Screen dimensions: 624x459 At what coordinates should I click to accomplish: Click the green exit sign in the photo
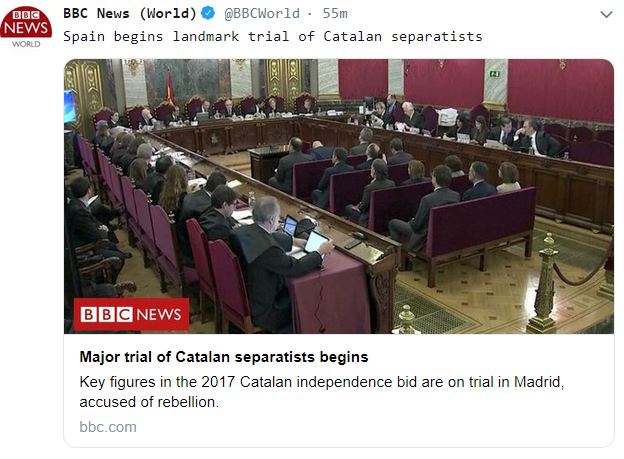493,74
